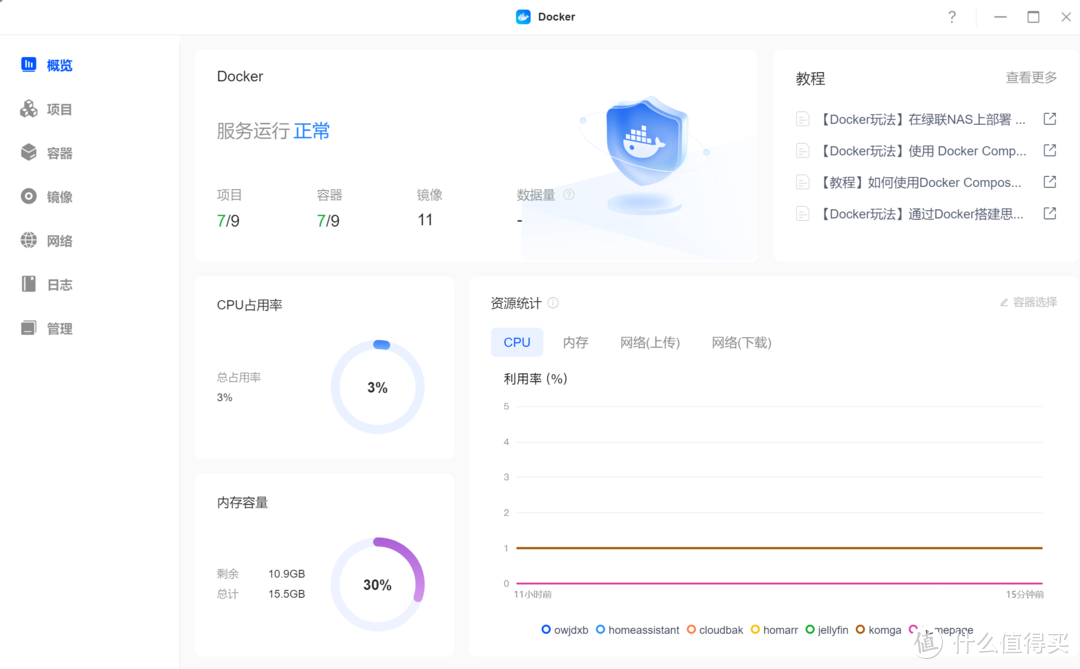The width and height of the screenshot is (1080, 669).
Task: Click the 资源统计 info icon
Action: coord(552,303)
